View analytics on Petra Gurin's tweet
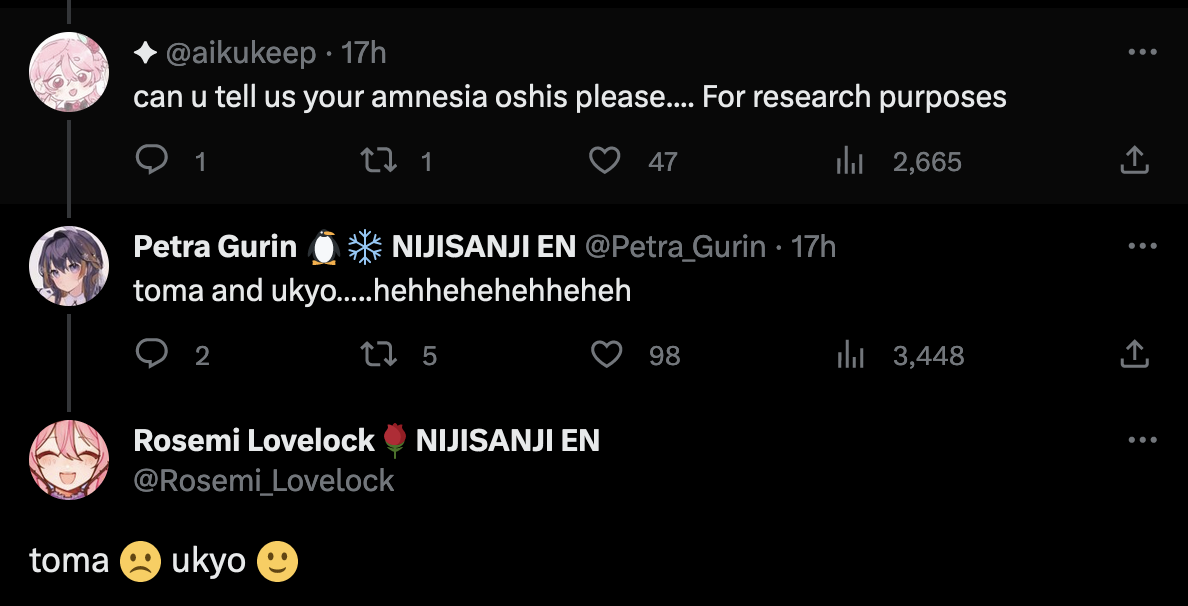 850,354
